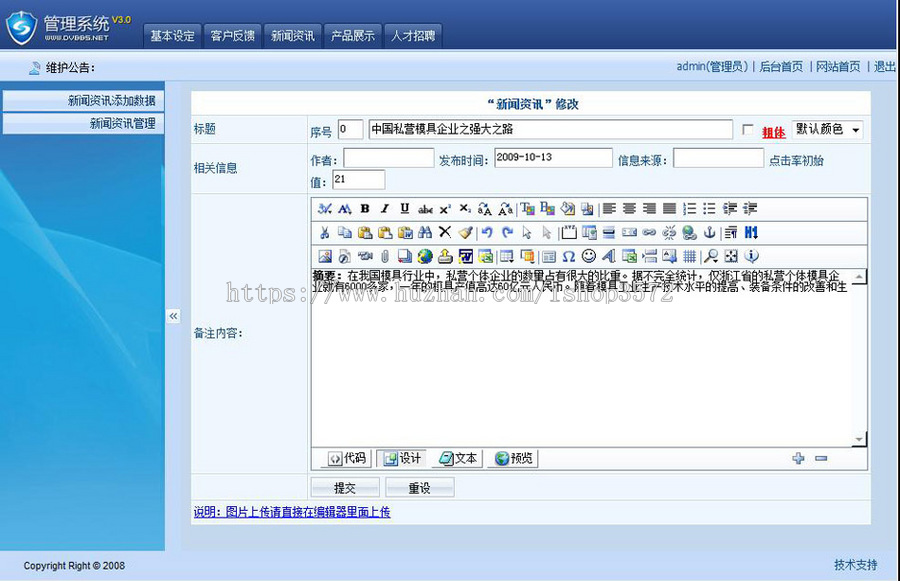900x581 pixels.
Task: Open the 产品展示 menu
Action: point(353,34)
